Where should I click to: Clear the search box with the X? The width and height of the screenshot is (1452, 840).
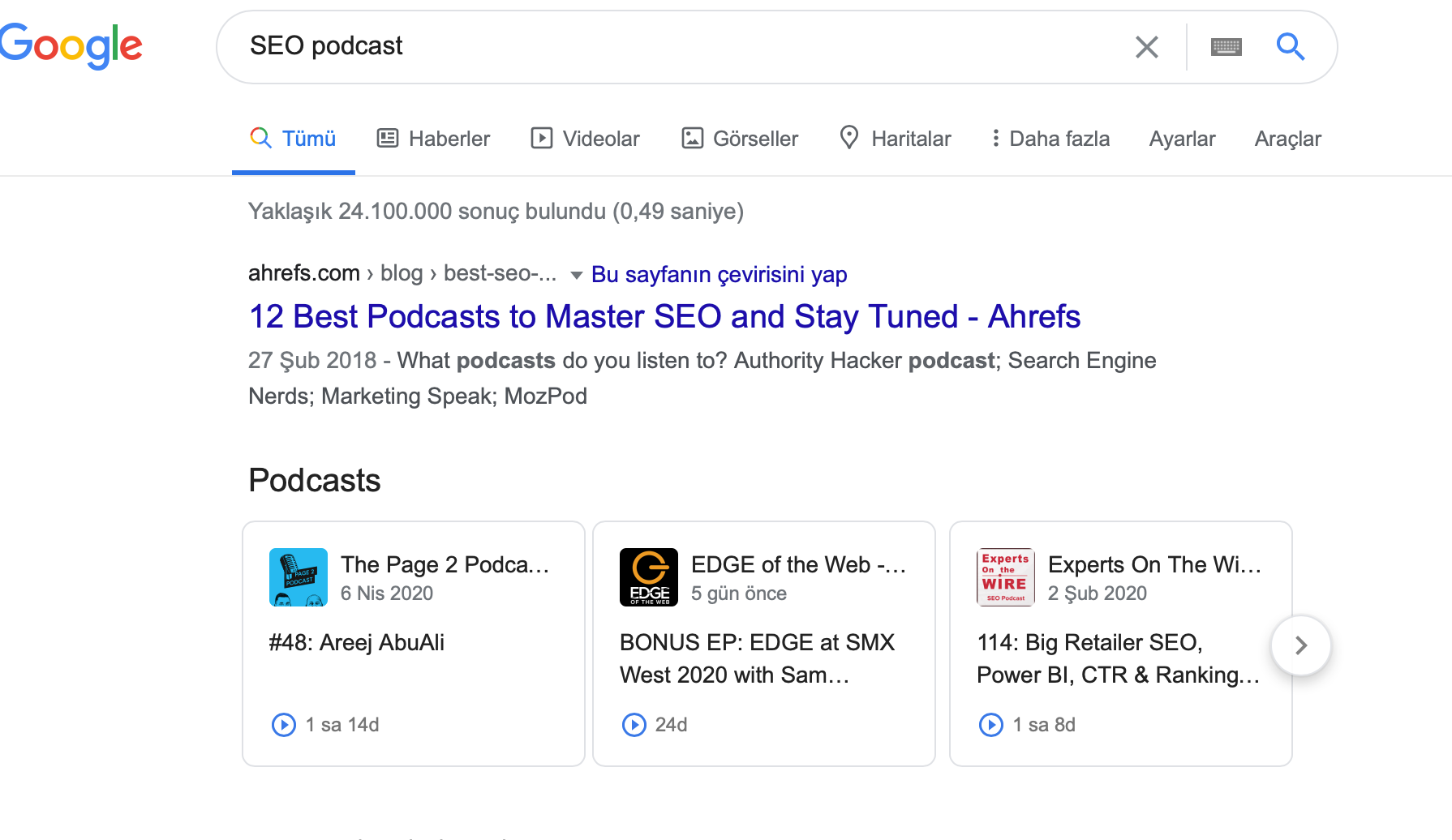[1146, 47]
